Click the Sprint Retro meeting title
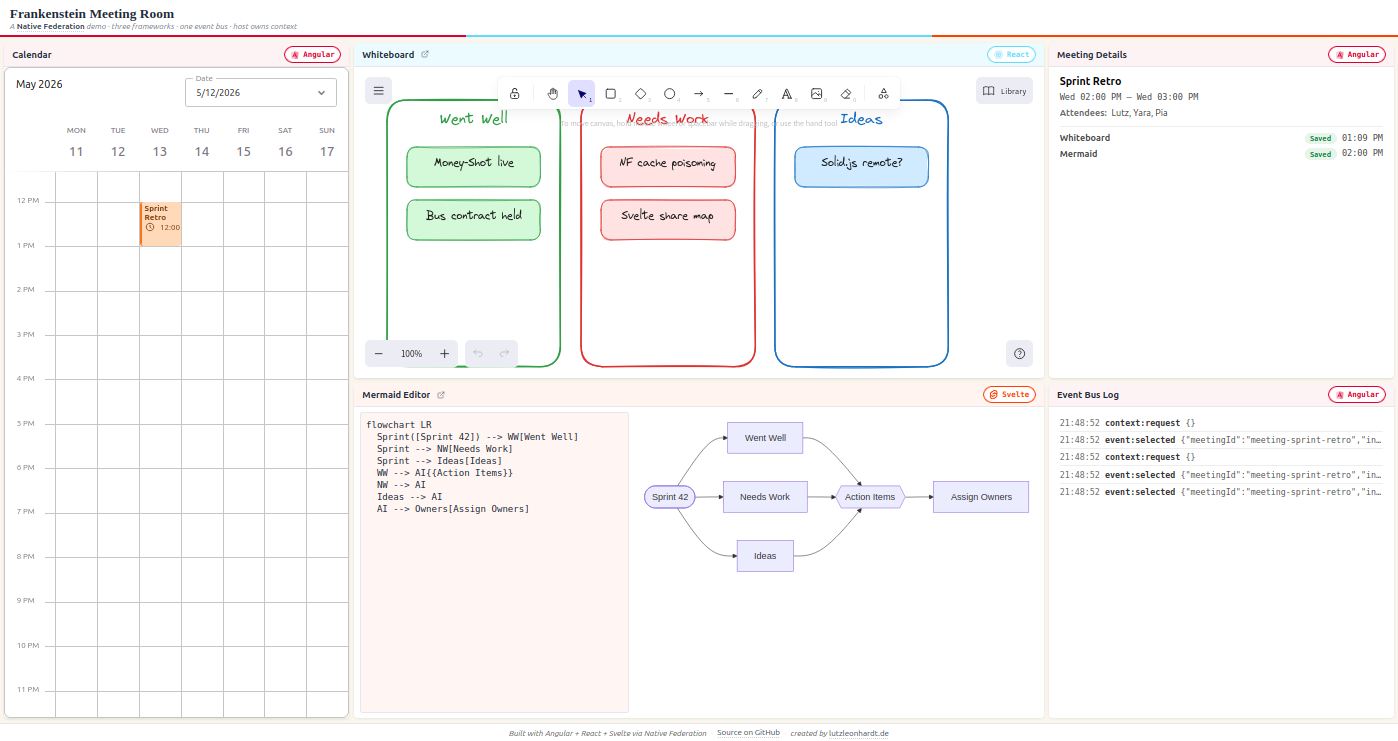1398x741 pixels. (x=1090, y=81)
